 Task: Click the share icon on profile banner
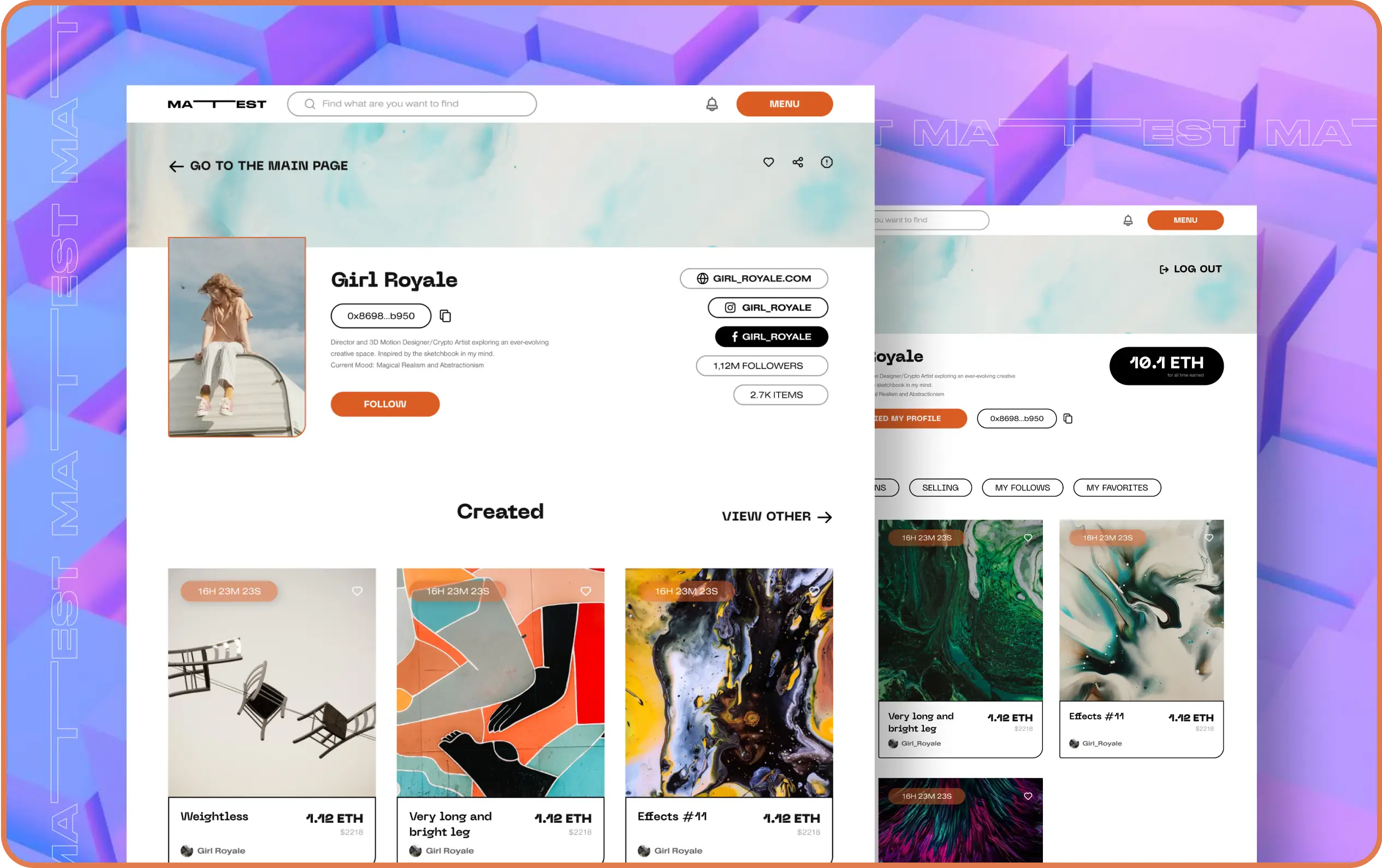click(798, 162)
